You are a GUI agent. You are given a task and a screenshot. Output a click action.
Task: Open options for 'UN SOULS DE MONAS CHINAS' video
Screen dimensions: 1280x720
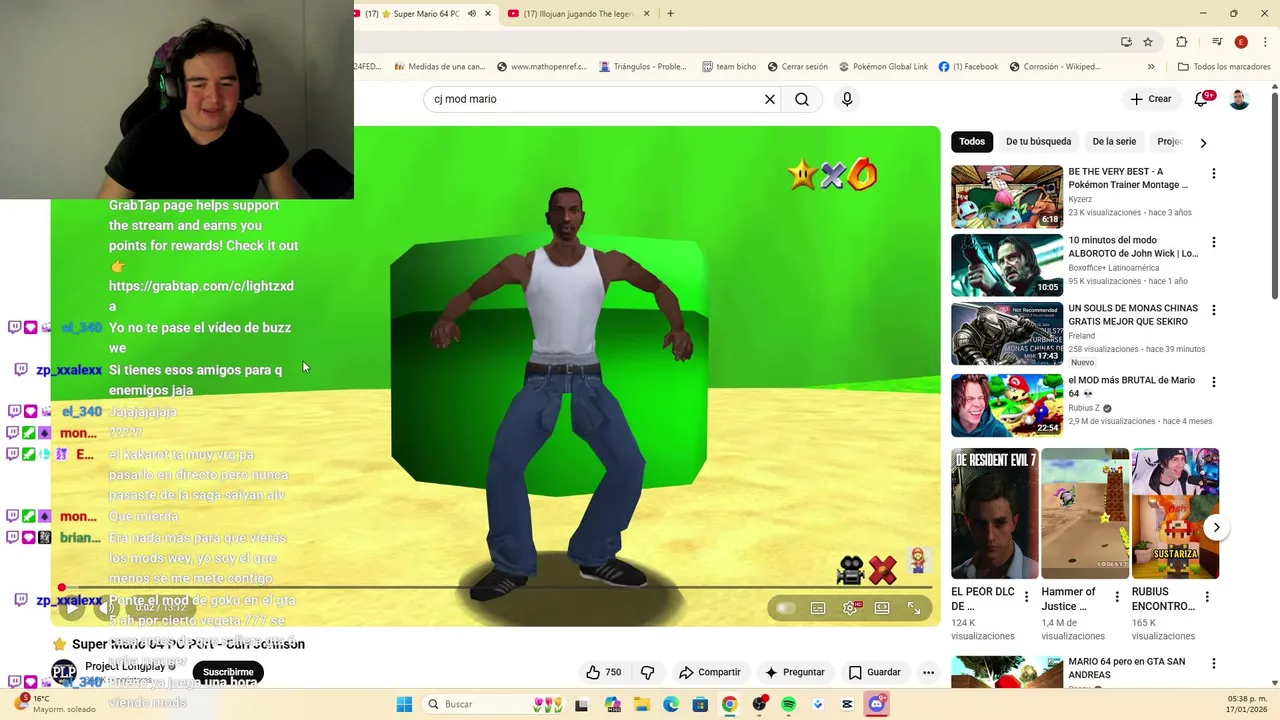tap(1214, 310)
